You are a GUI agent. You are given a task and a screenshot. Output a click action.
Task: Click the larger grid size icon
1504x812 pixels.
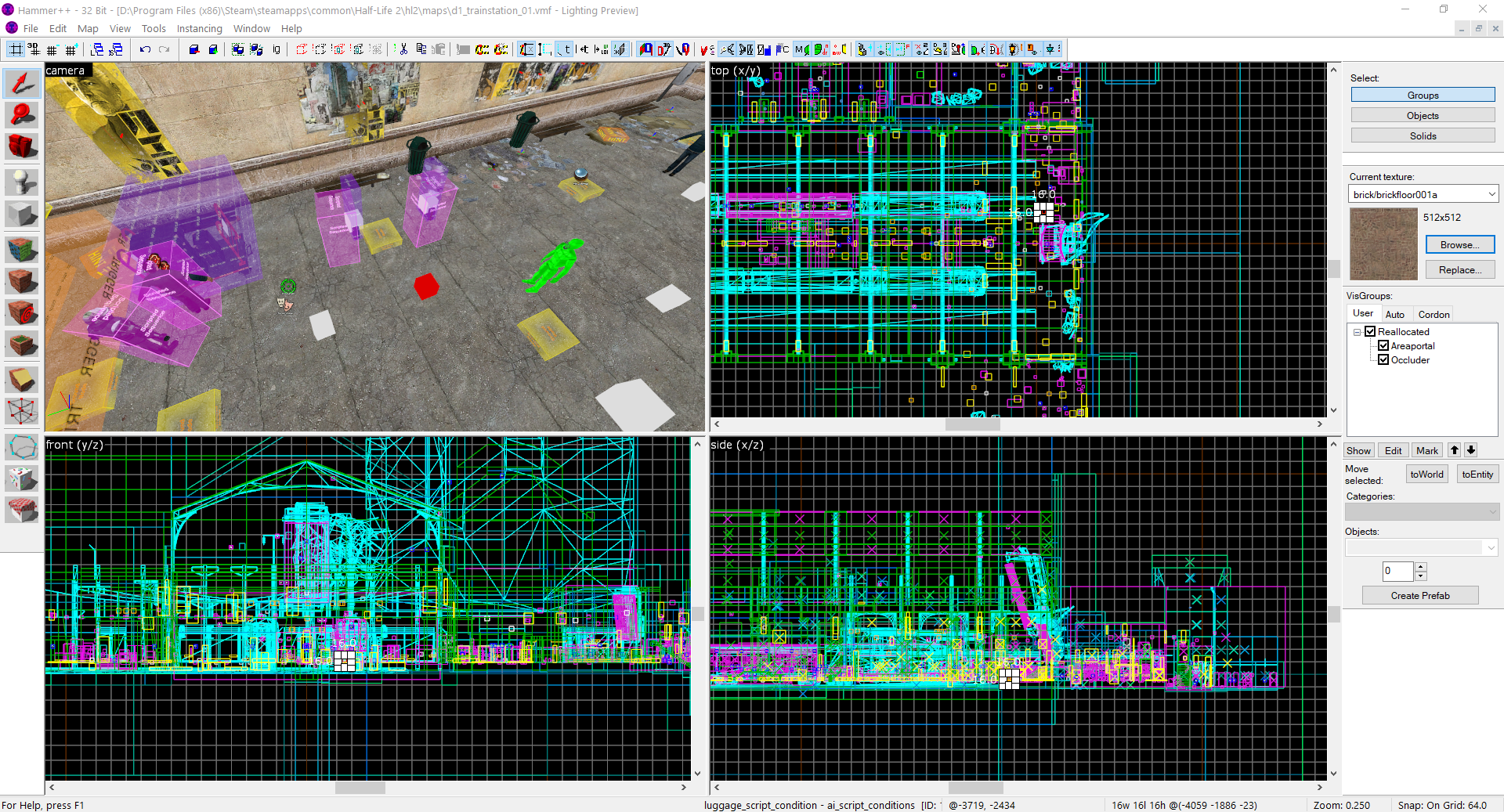click(71, 49)
